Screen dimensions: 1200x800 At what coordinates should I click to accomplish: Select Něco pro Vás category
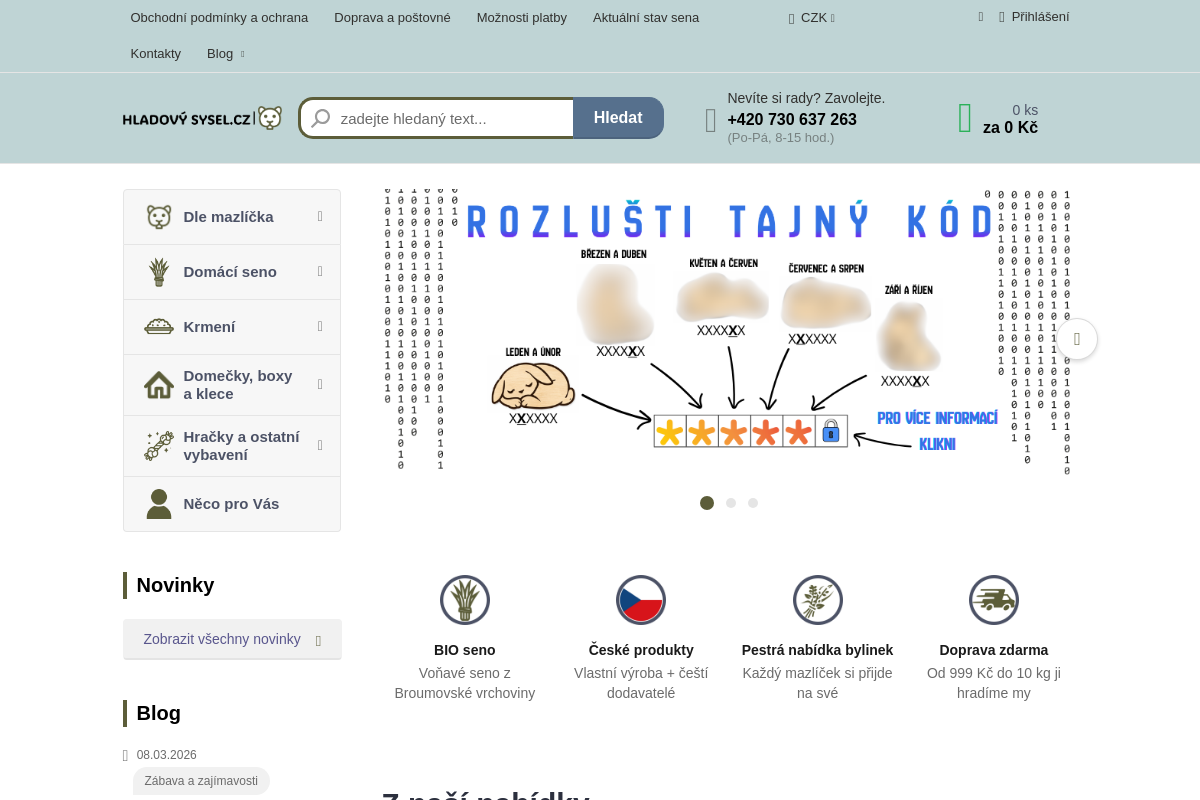pyautogui.click(x=232, y=504)
